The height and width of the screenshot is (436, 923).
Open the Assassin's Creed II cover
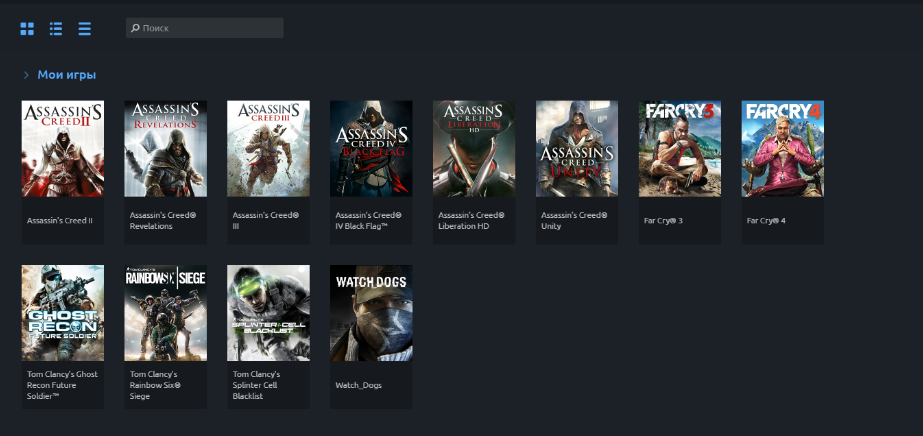coord(63,148)
